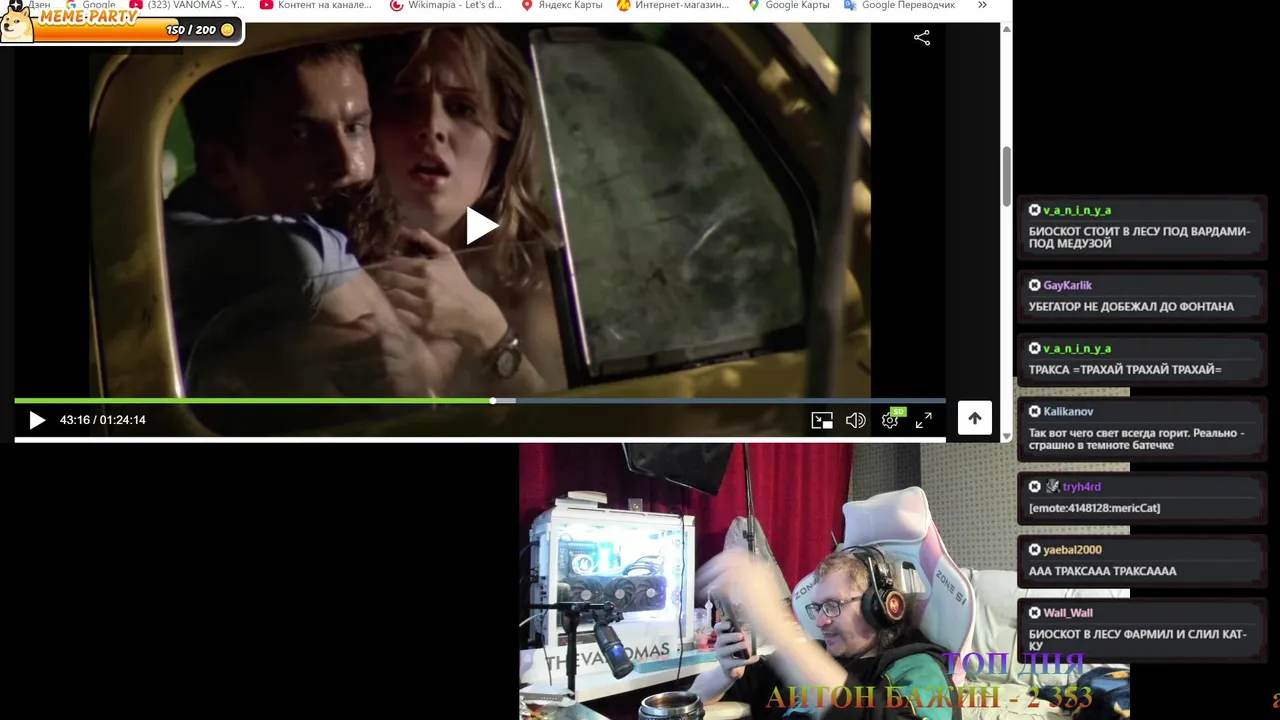Click the badge icon beside tryh4rd's name
Screen dimensions: 1280x720
1052,486
